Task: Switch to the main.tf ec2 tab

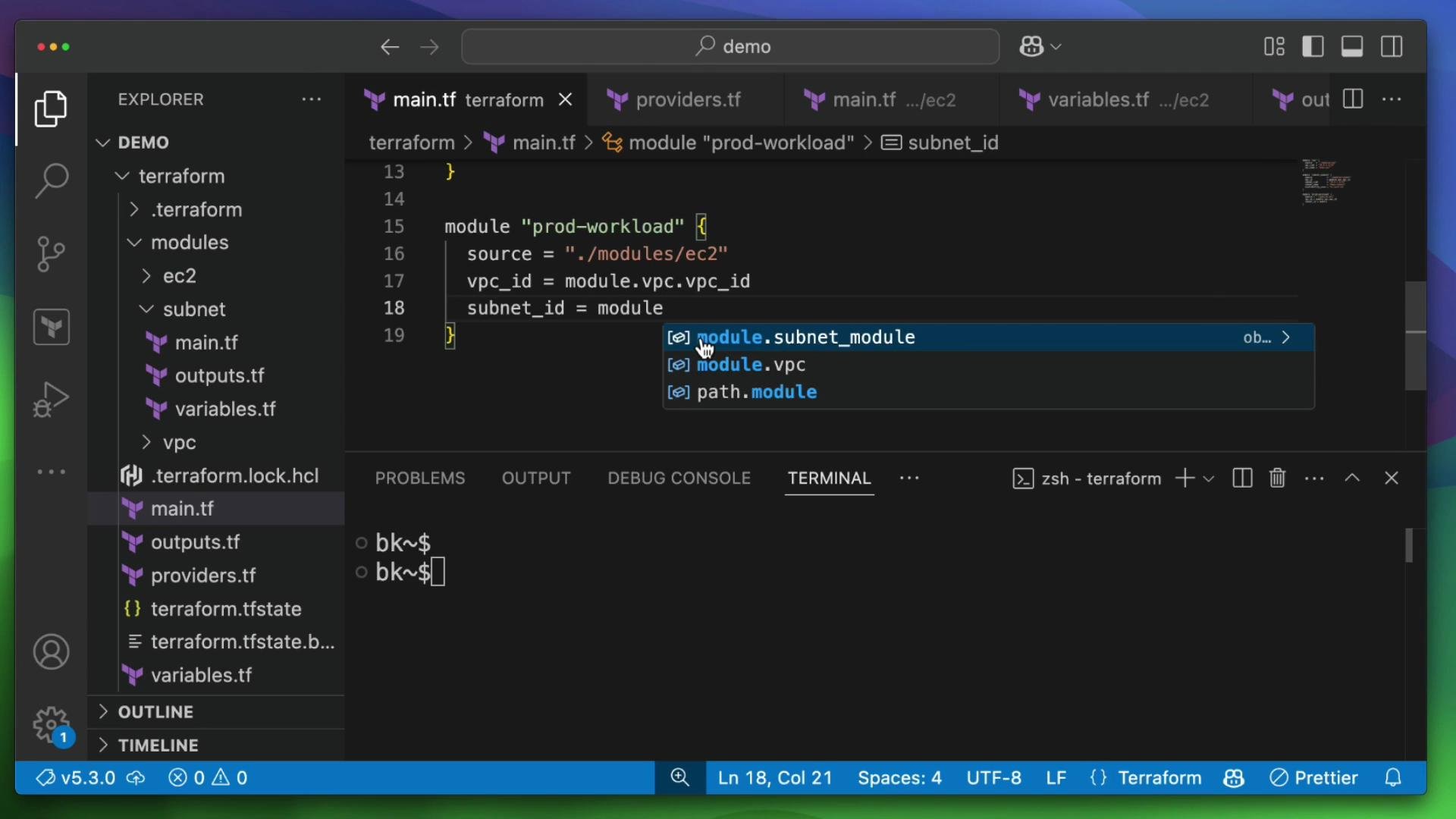Action: click(x=893, y=99)
